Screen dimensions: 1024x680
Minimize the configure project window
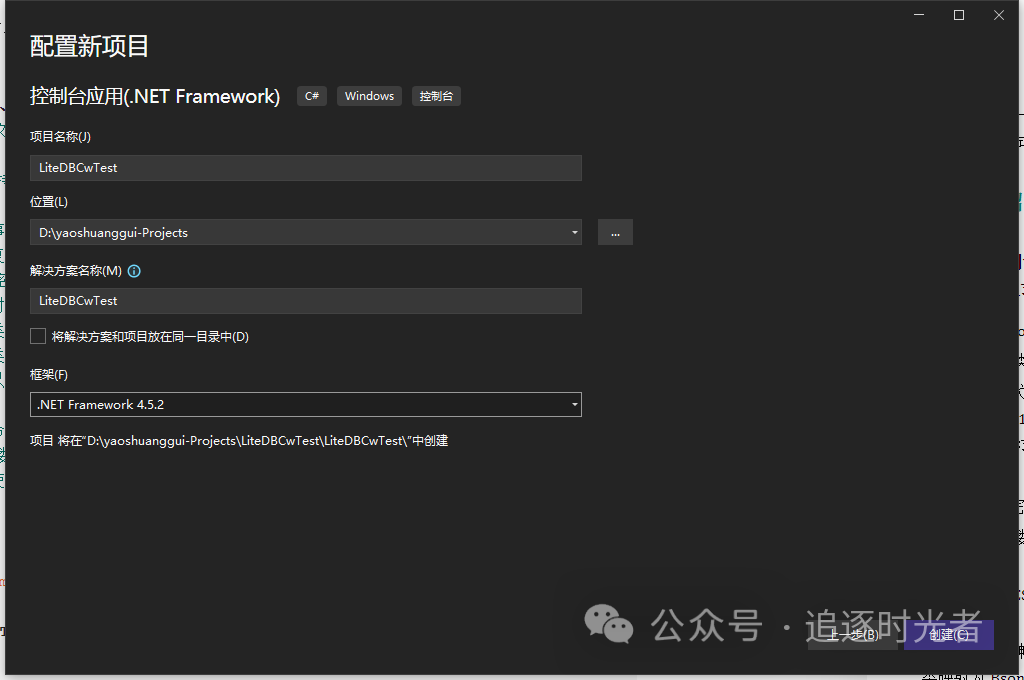(918, 14)
